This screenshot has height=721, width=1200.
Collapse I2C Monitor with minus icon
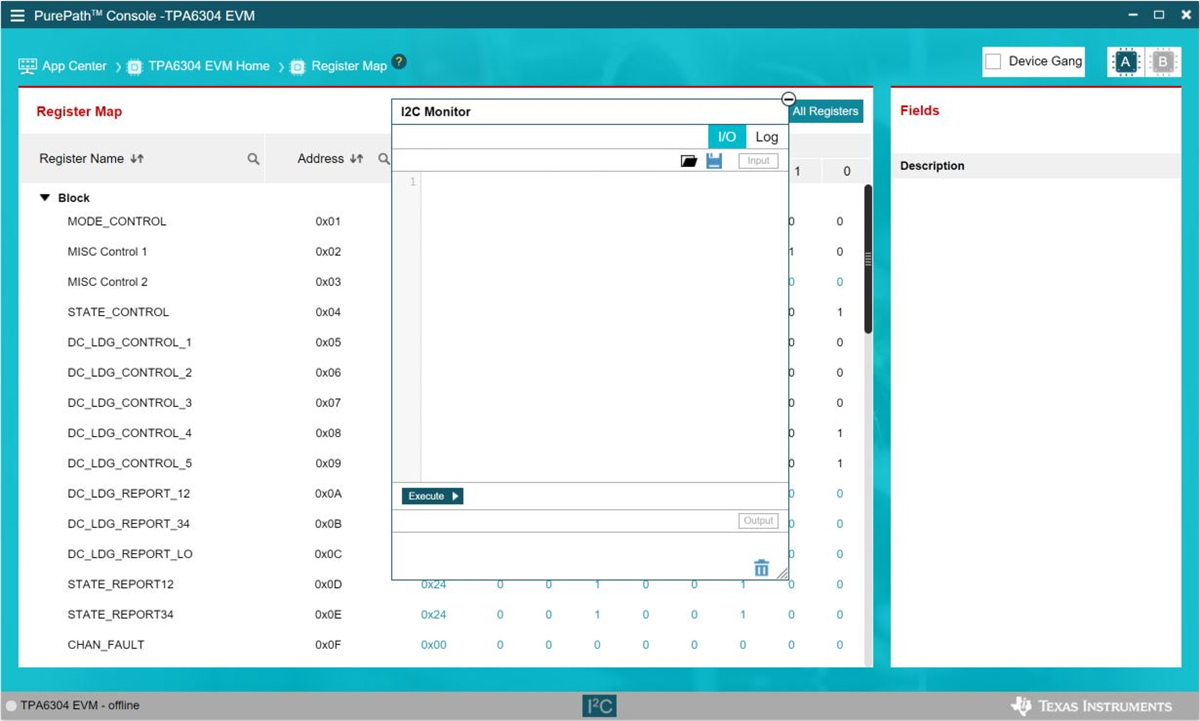pyautogui.click(x=788, y=99)
